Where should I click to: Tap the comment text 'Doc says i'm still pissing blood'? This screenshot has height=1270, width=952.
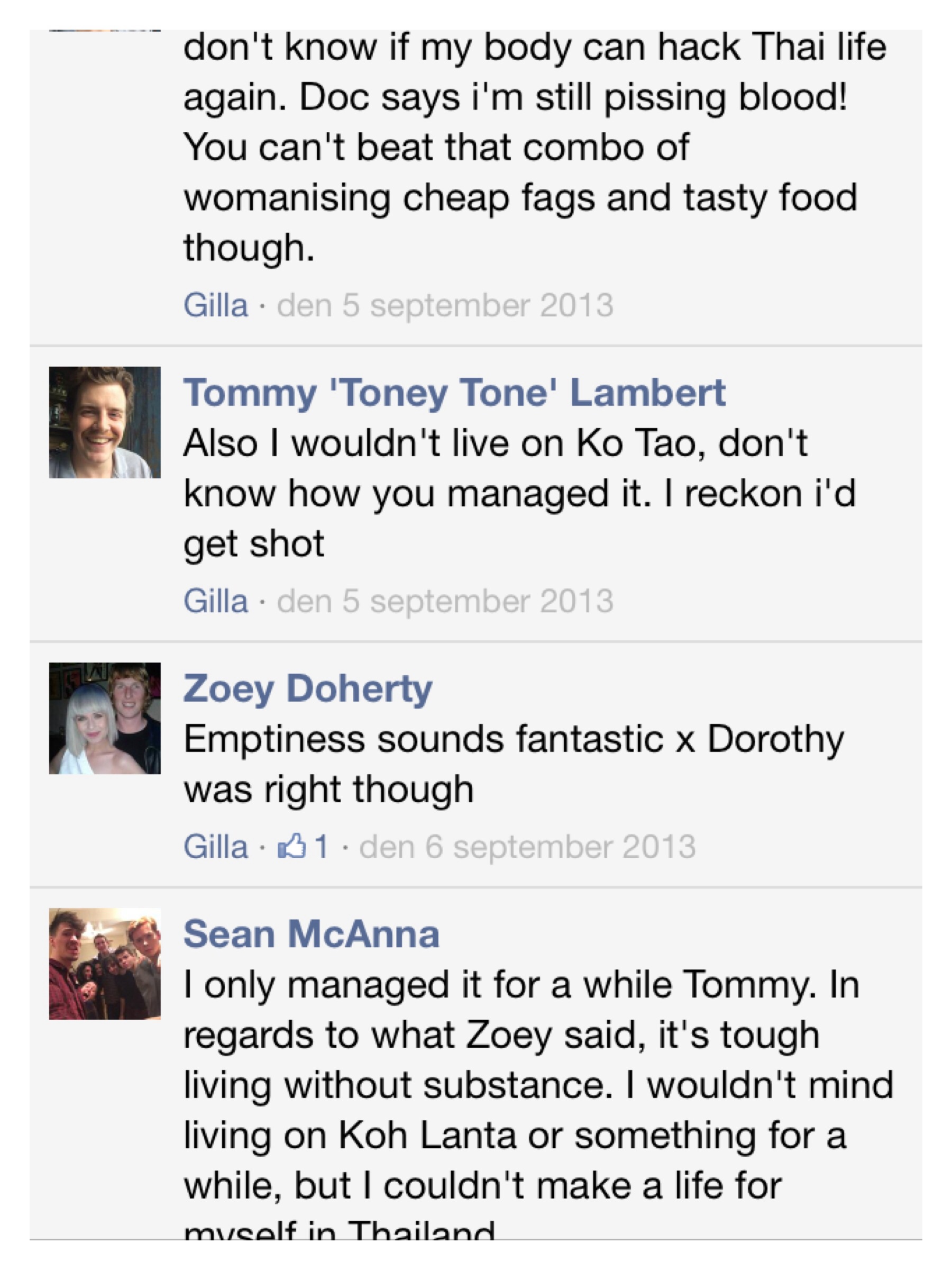pos(573,97)
